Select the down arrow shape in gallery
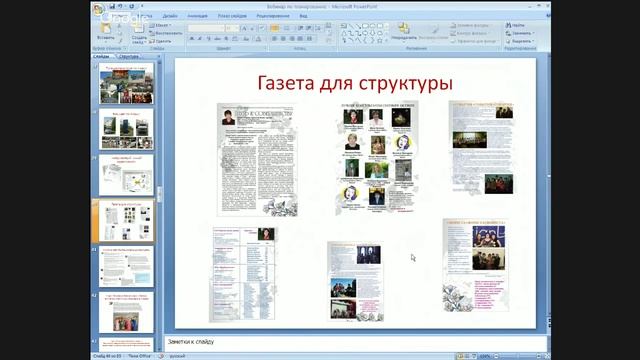This screenshot has height=360, width=640. [x=372, y=33]
